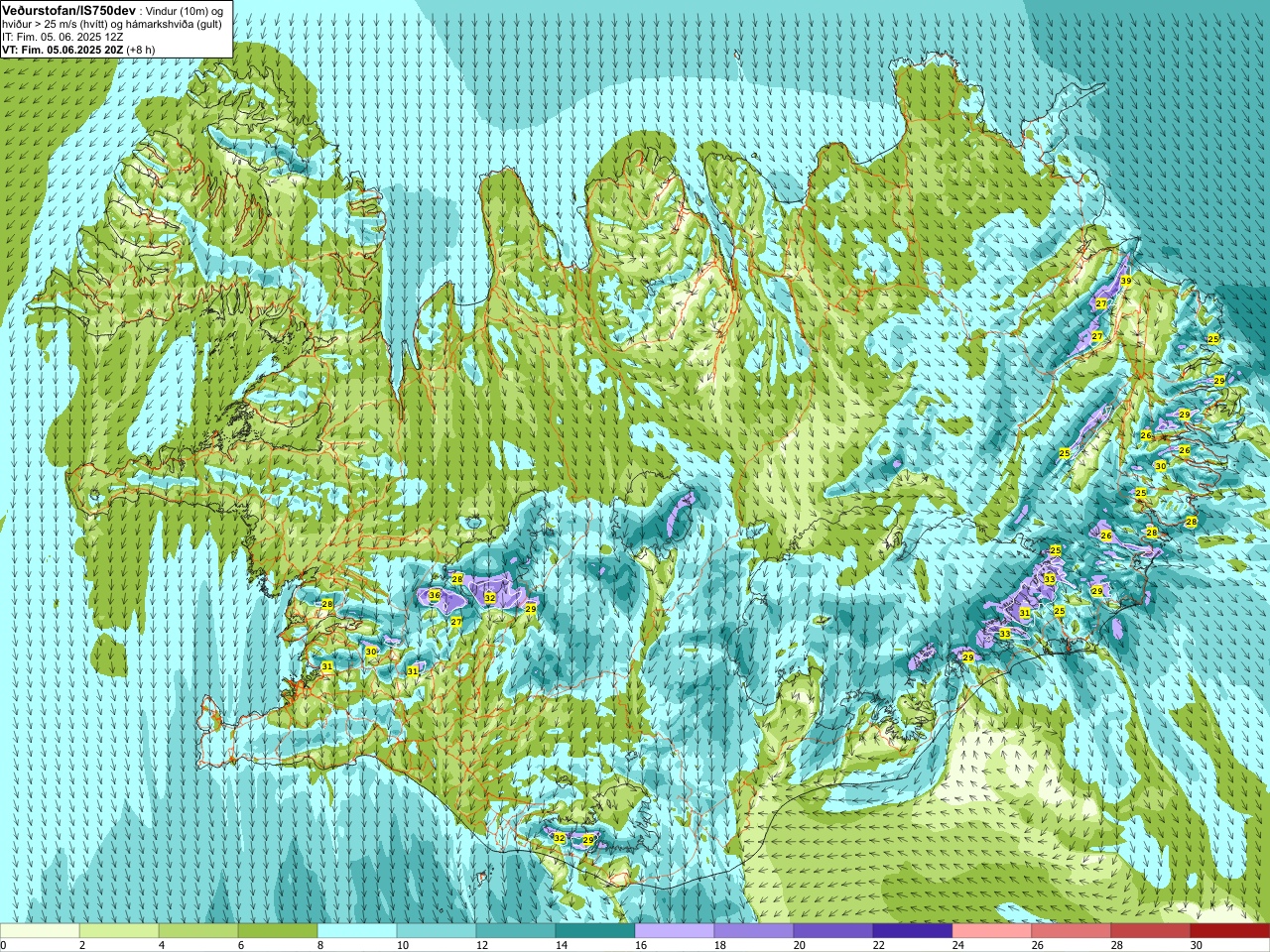The height and width of the screenshot is (952, 1270).
Task: Select the 10–12 m/s turquoise legend swatch
Action: (437, 931)
